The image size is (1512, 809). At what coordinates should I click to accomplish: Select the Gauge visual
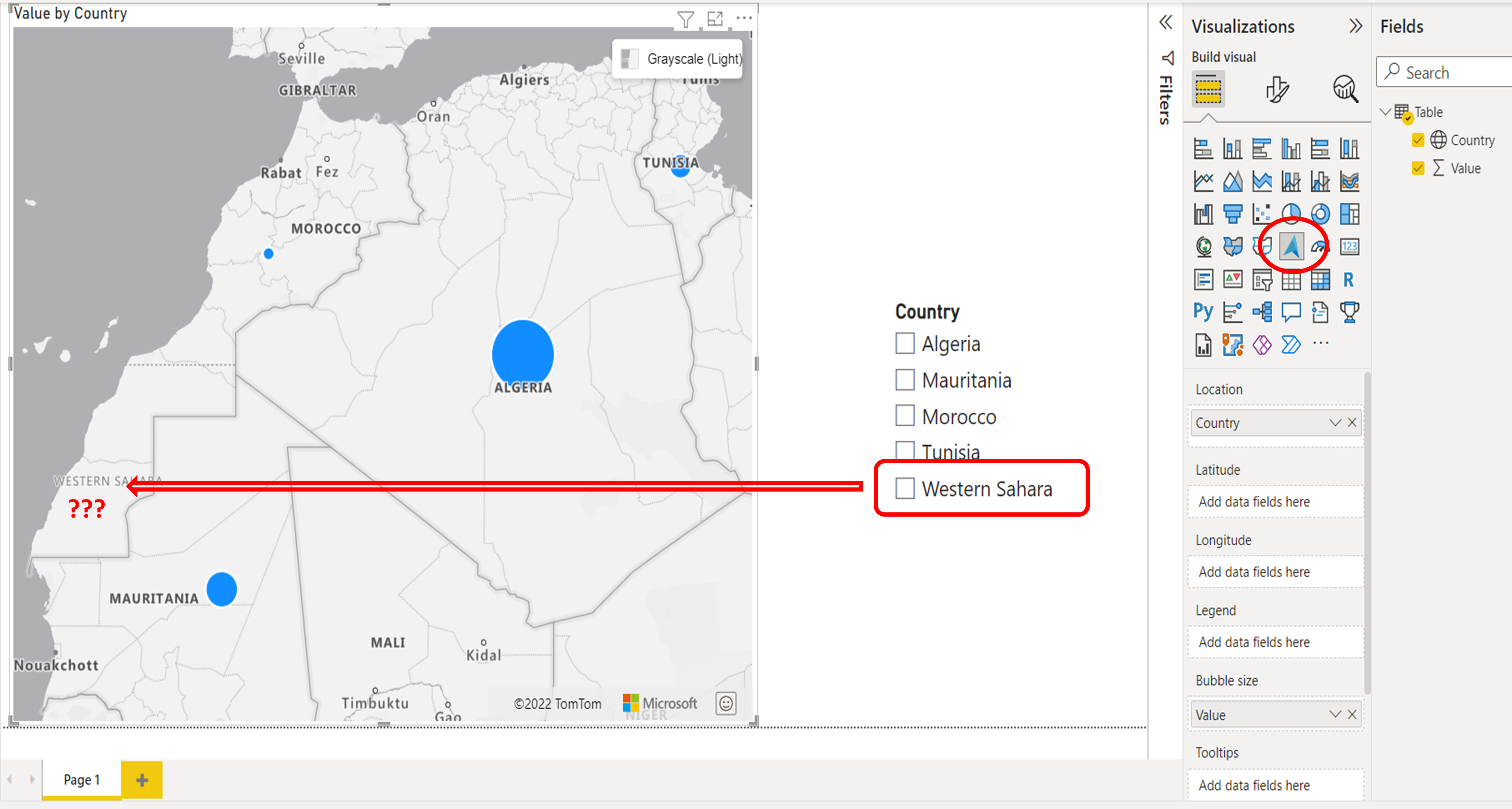[x=1320, y=247]
